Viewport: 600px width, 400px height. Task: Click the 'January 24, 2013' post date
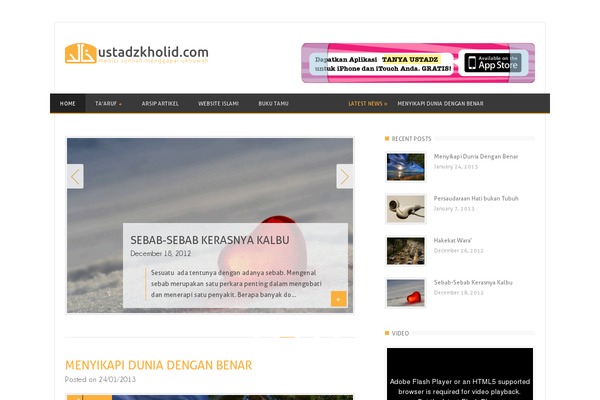[x=456, y=167]
